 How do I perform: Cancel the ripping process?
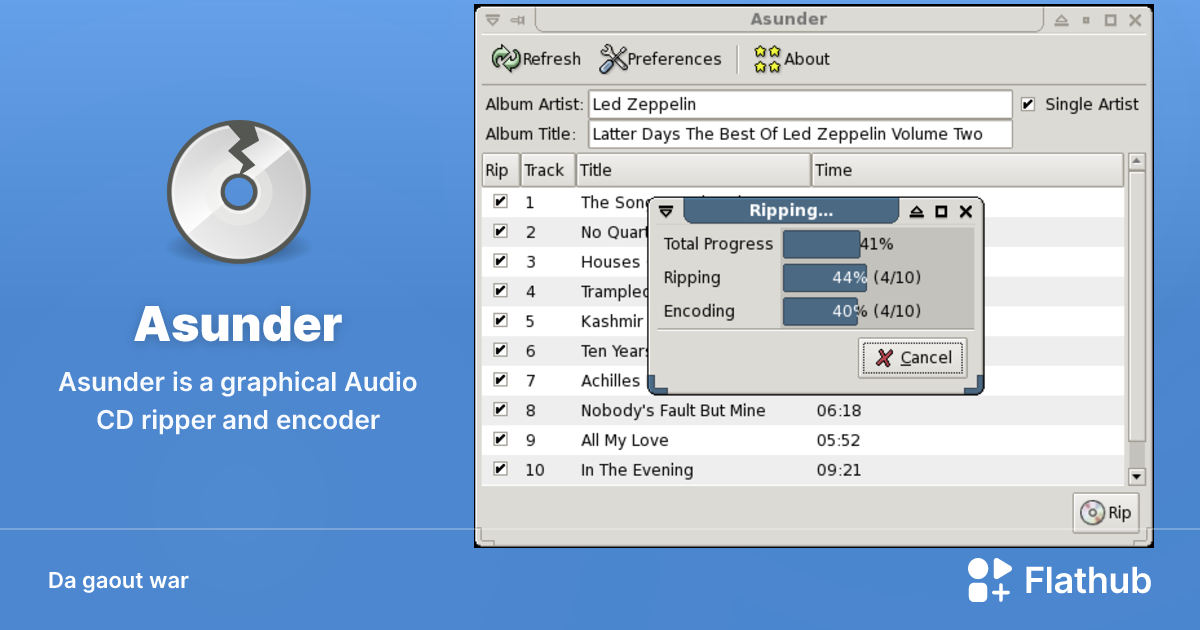point(912,357)
